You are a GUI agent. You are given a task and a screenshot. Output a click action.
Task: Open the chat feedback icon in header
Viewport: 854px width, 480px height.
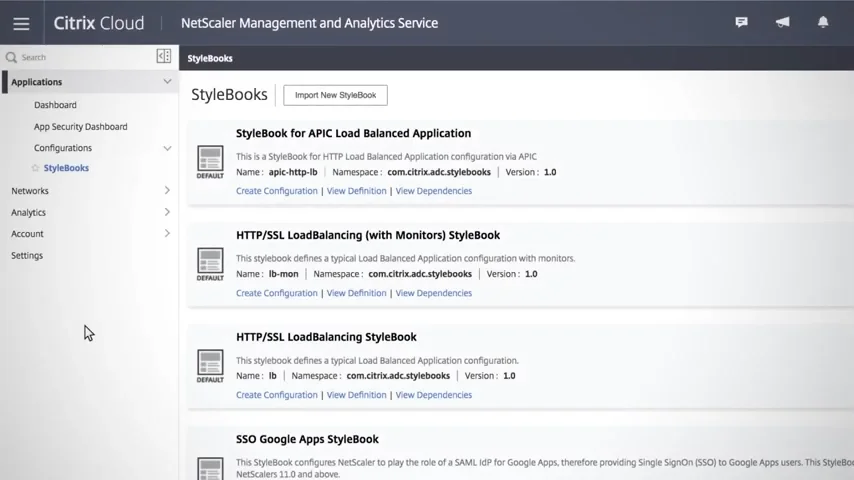click(x=741, y=22)
